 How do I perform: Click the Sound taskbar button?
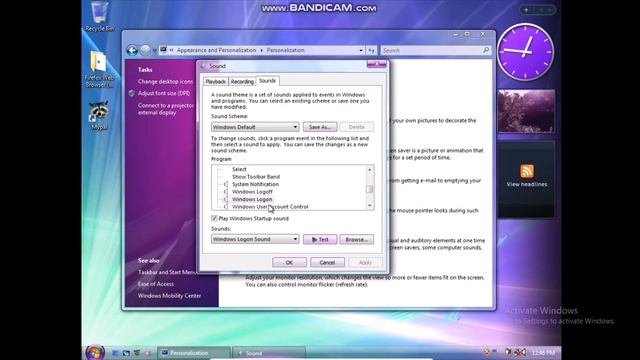coord(269,353)
